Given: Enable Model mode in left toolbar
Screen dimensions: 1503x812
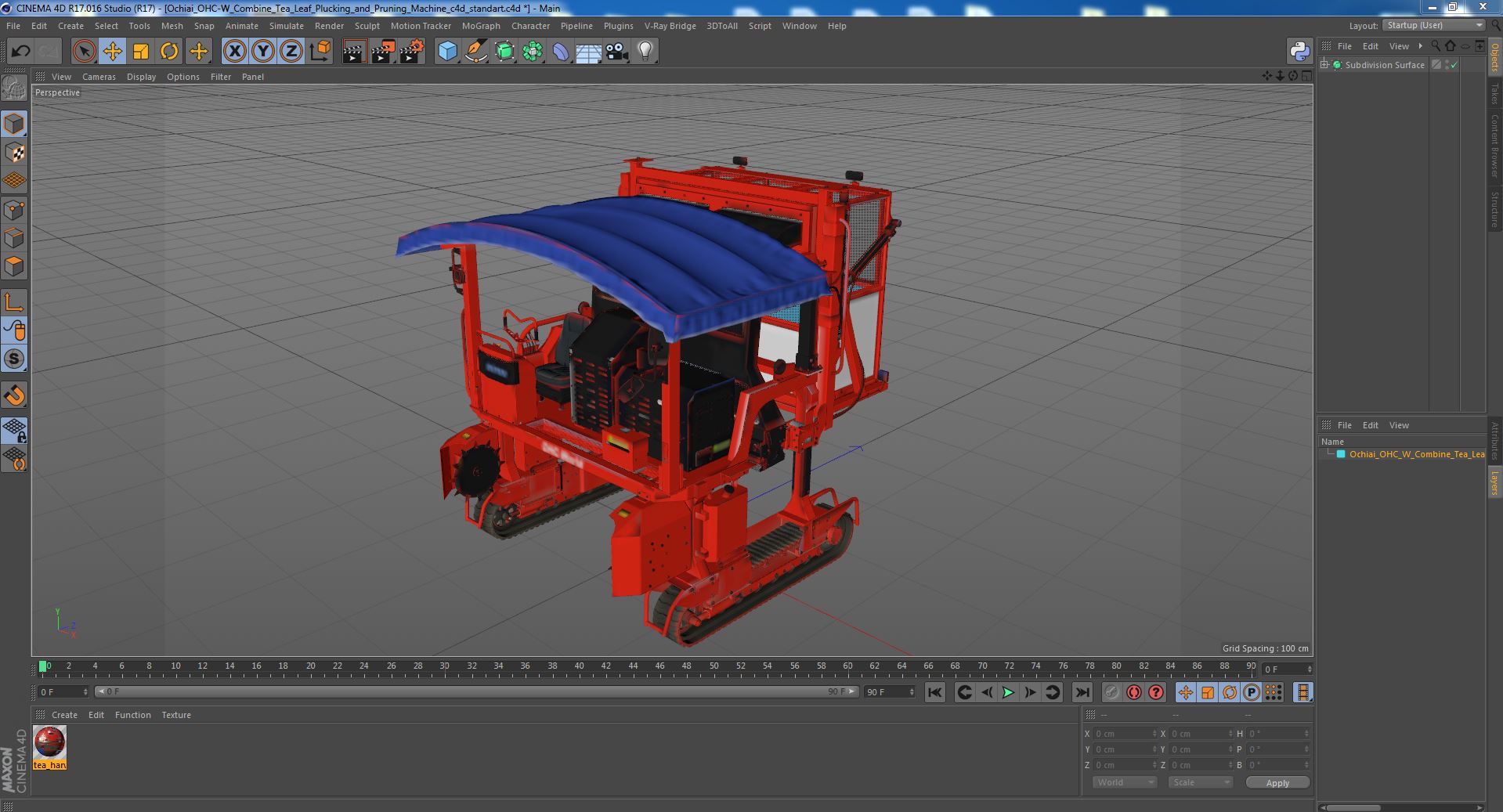Looking at the screenshot, I should coord(14,124).
